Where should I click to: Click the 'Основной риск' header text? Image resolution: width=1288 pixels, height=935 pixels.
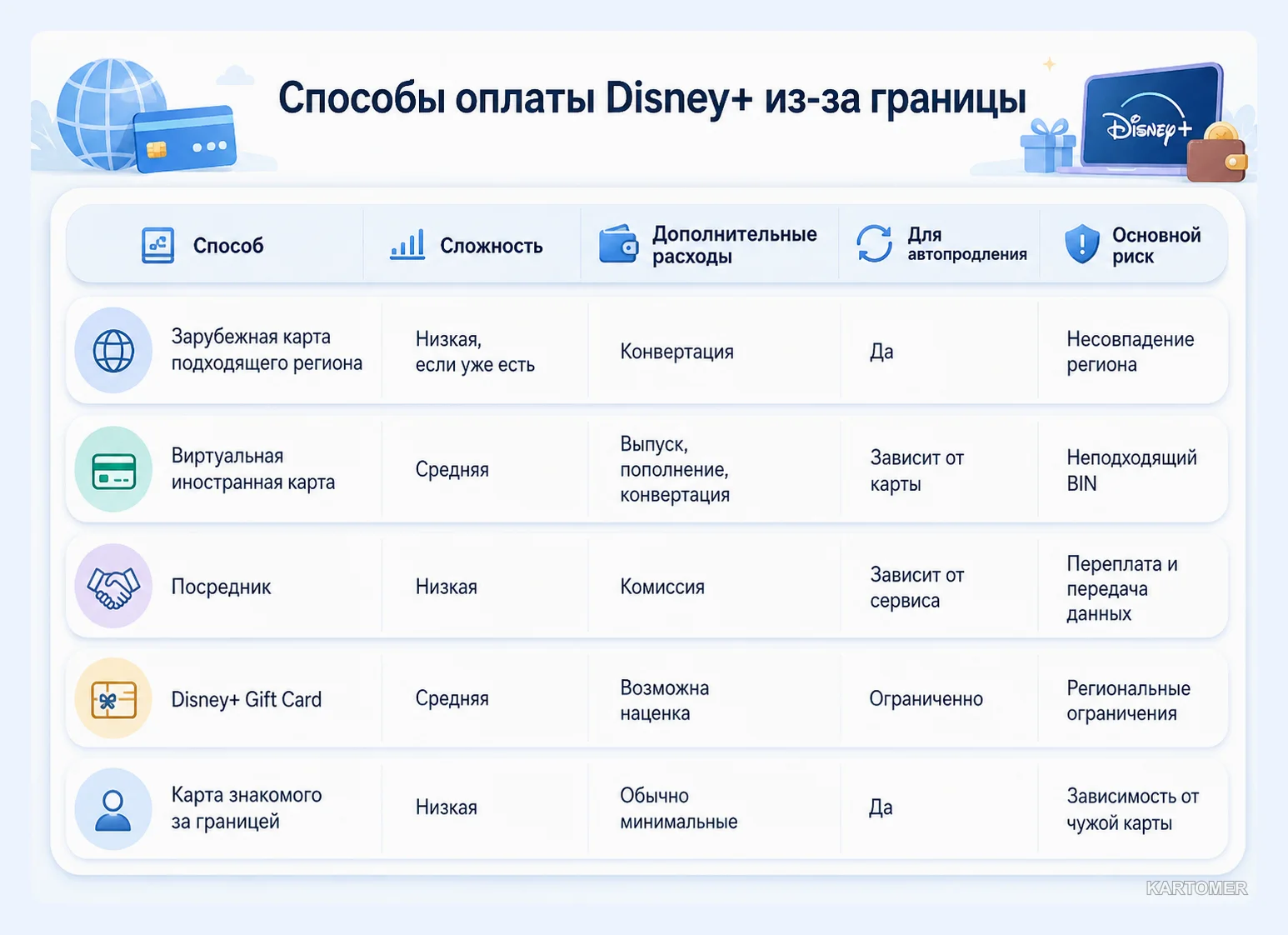(1156, 246)
